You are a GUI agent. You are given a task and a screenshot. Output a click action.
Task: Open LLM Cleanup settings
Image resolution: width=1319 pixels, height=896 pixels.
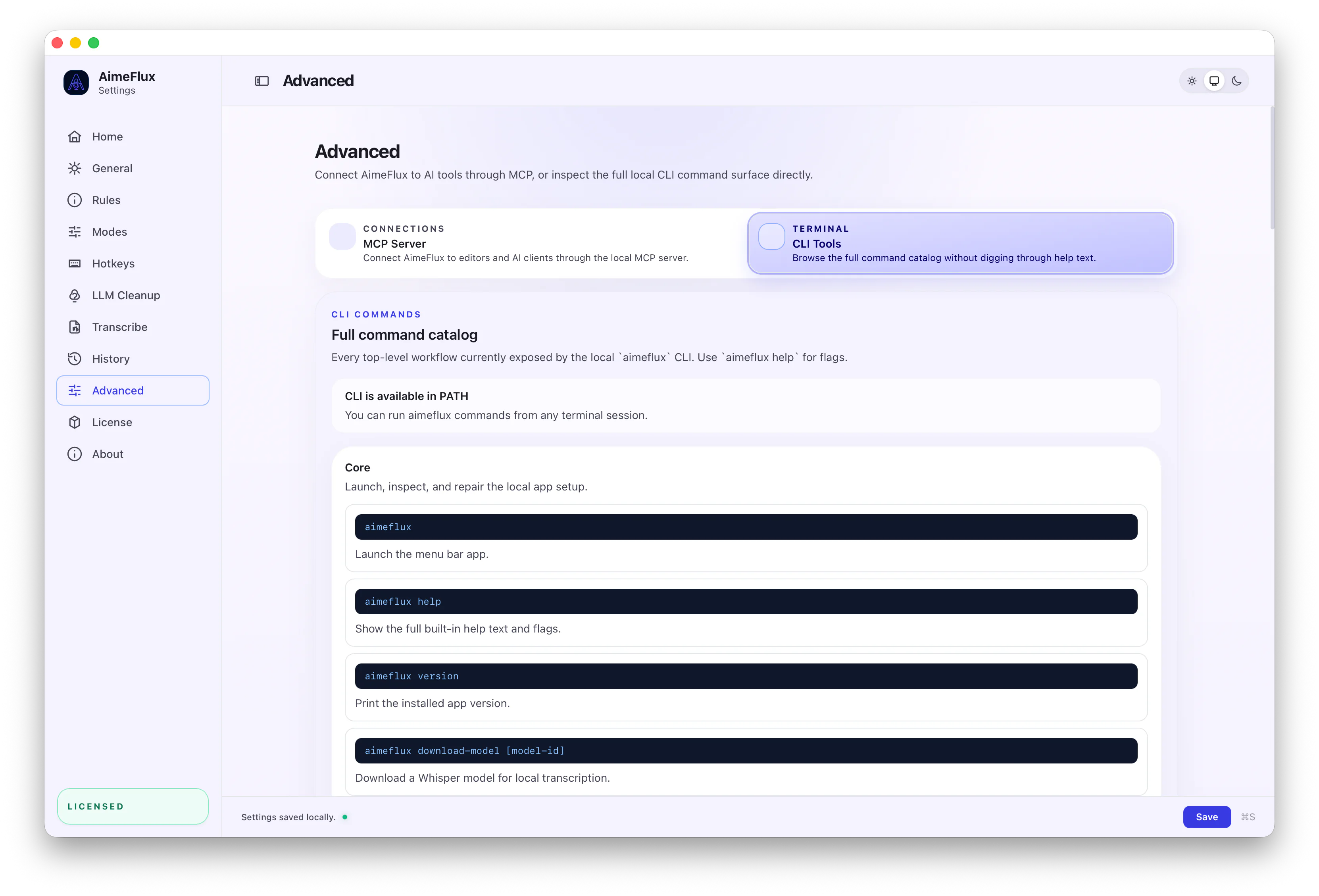click(133, 296)
